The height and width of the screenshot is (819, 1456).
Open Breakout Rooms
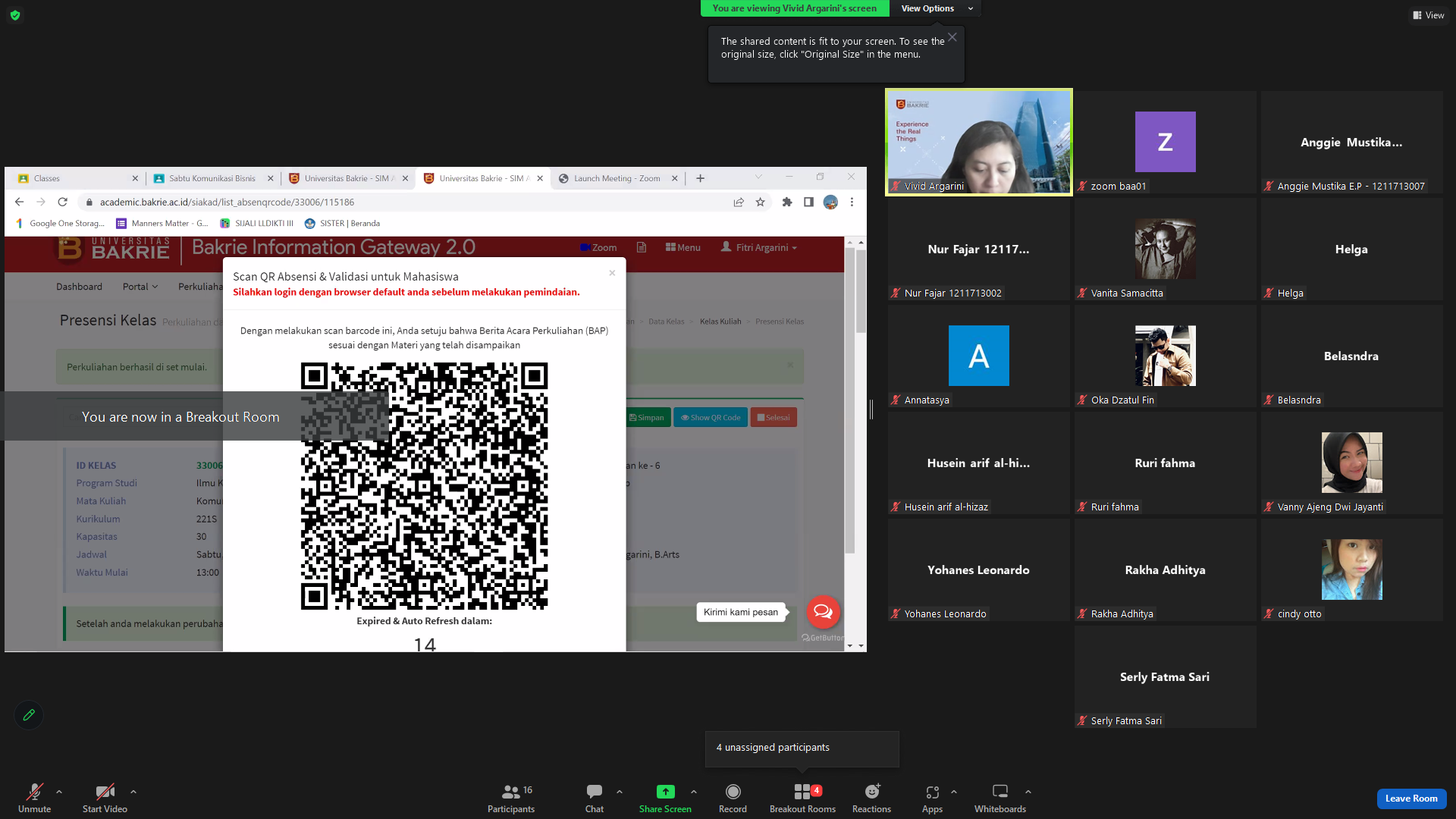(802, 798)
